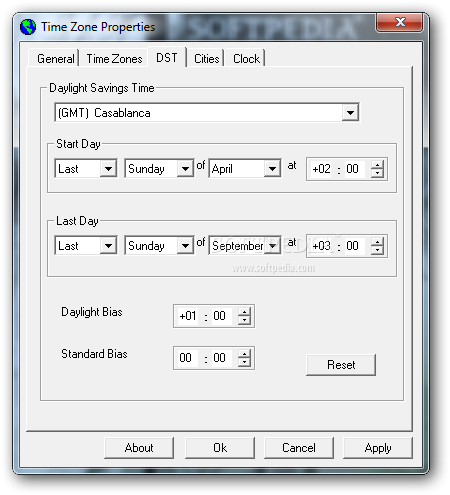Viewport: 450px width, 495px height.
Task: Click the 'Start Day' group label
Action: [x=78, y=144]
